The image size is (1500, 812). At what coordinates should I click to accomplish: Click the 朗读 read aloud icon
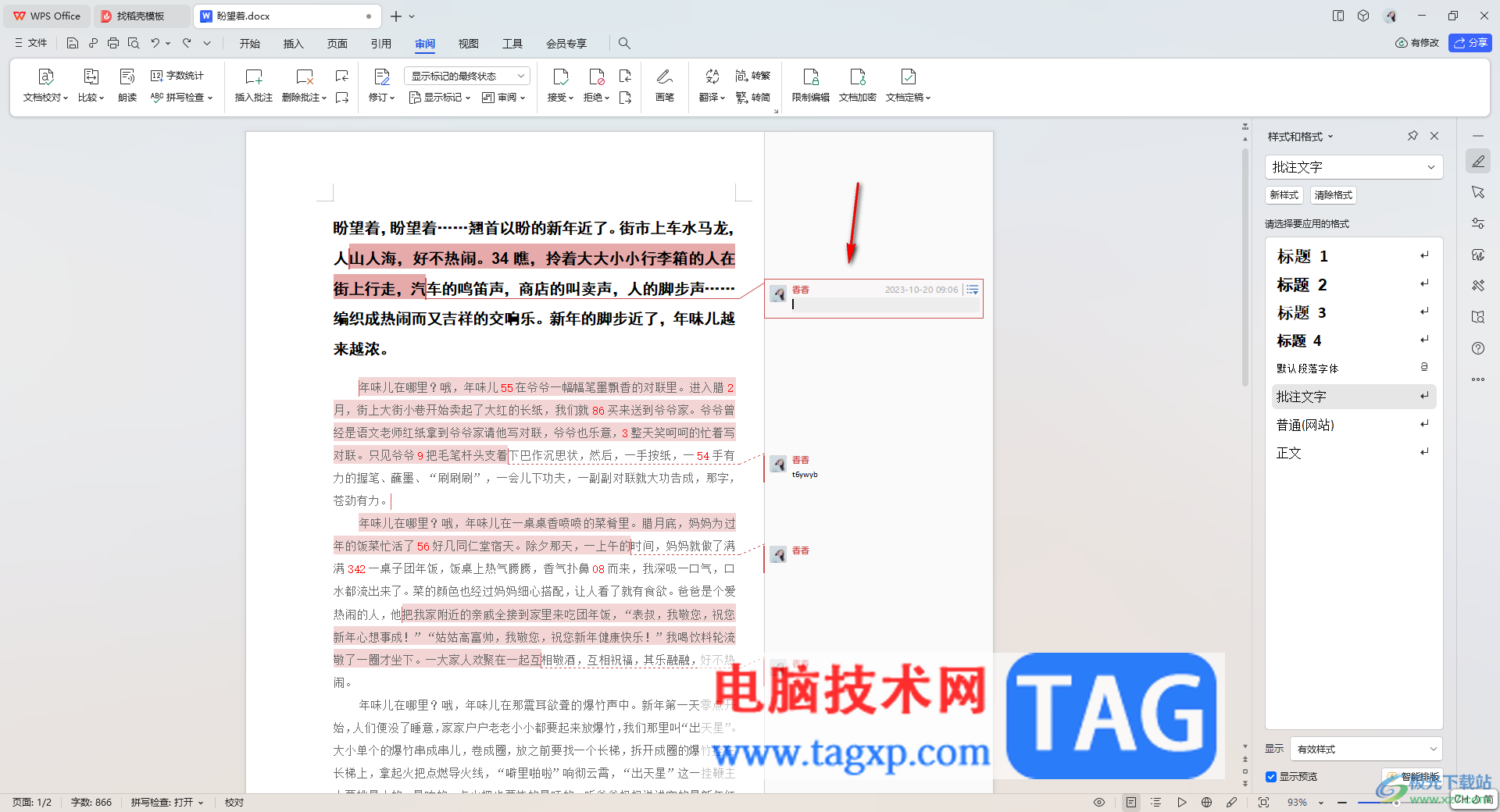127,77
